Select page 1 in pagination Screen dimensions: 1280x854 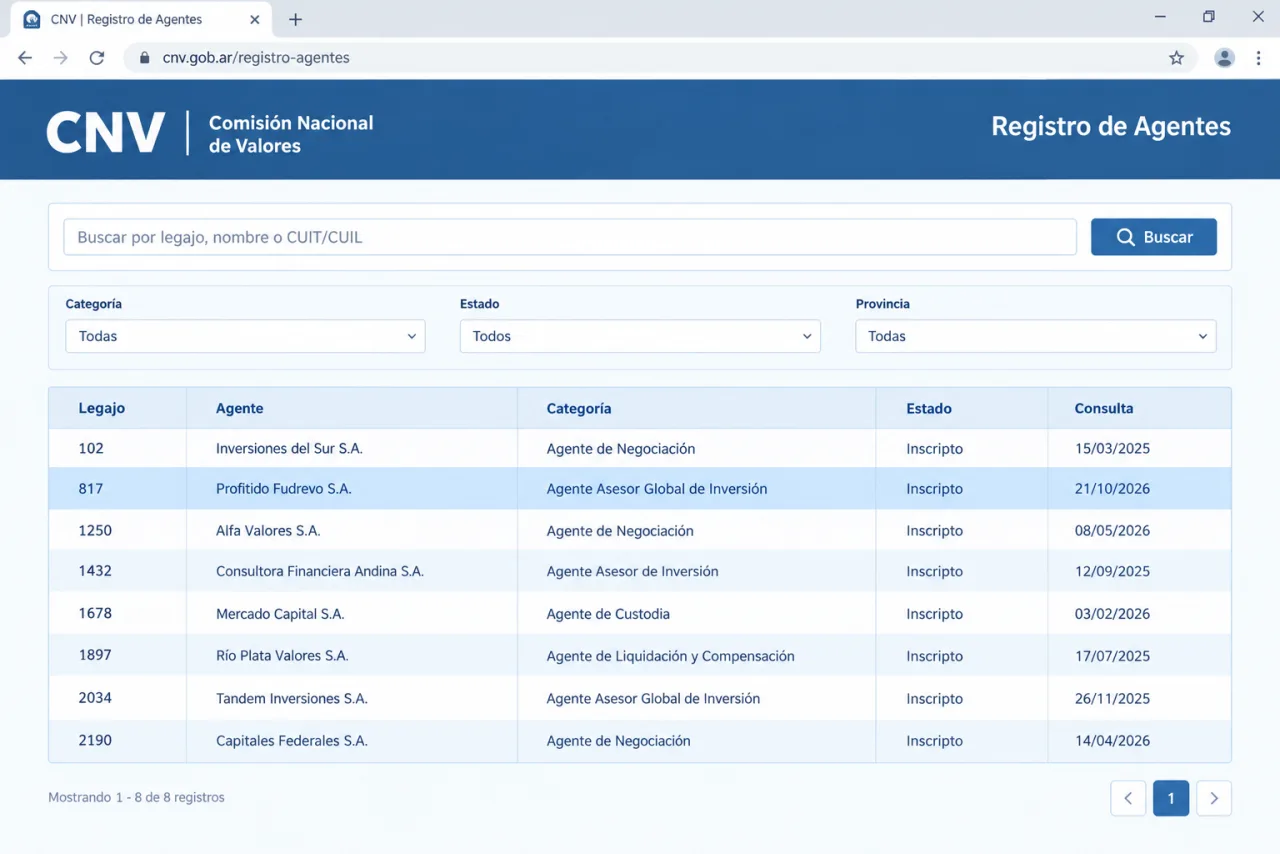1171,798
